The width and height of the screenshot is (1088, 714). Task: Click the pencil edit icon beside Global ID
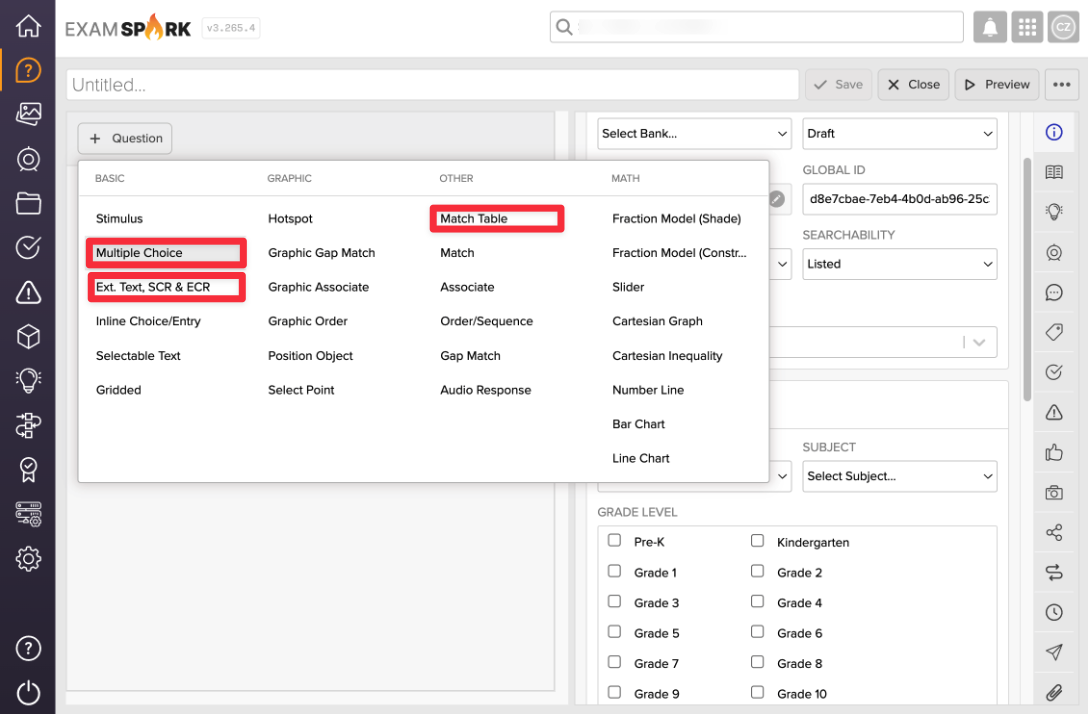point(777,199)
